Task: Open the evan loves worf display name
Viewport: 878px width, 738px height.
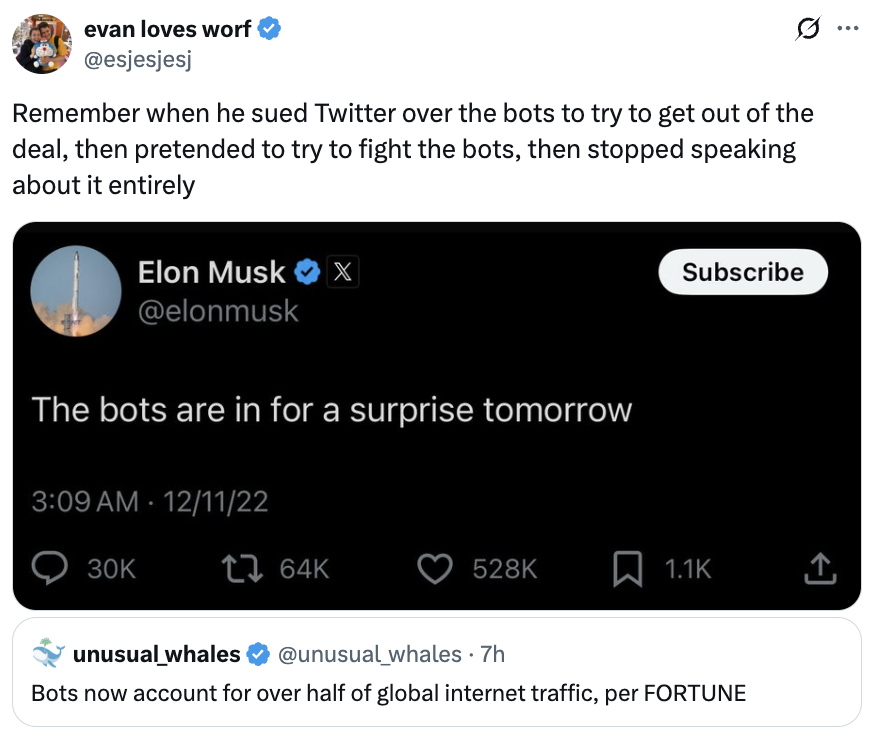Action: tap(167, 29)
